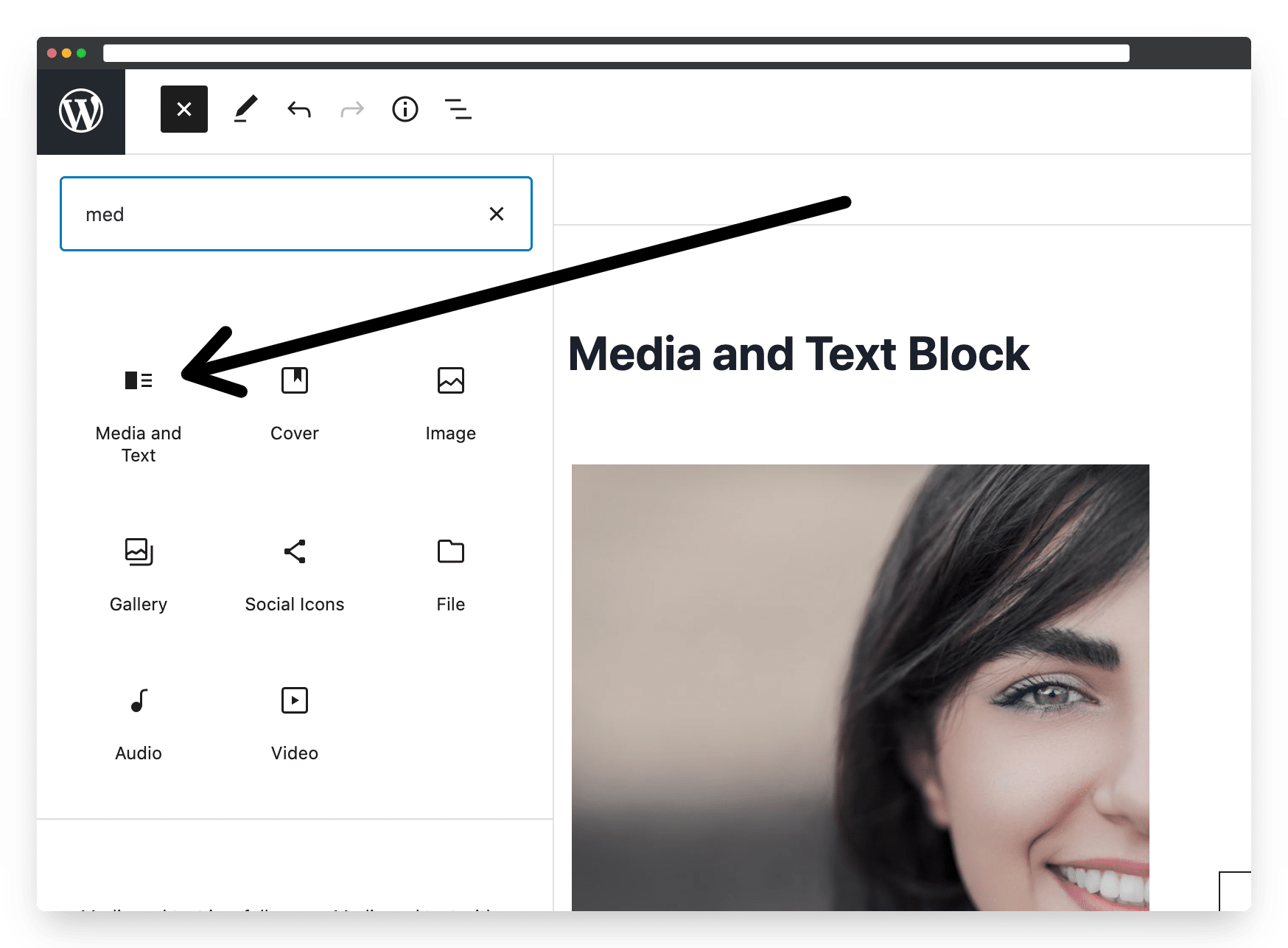Click the browser address bar
This screenshot has width=1288, height=948.
pyautogui.click(x=616, y=53)
